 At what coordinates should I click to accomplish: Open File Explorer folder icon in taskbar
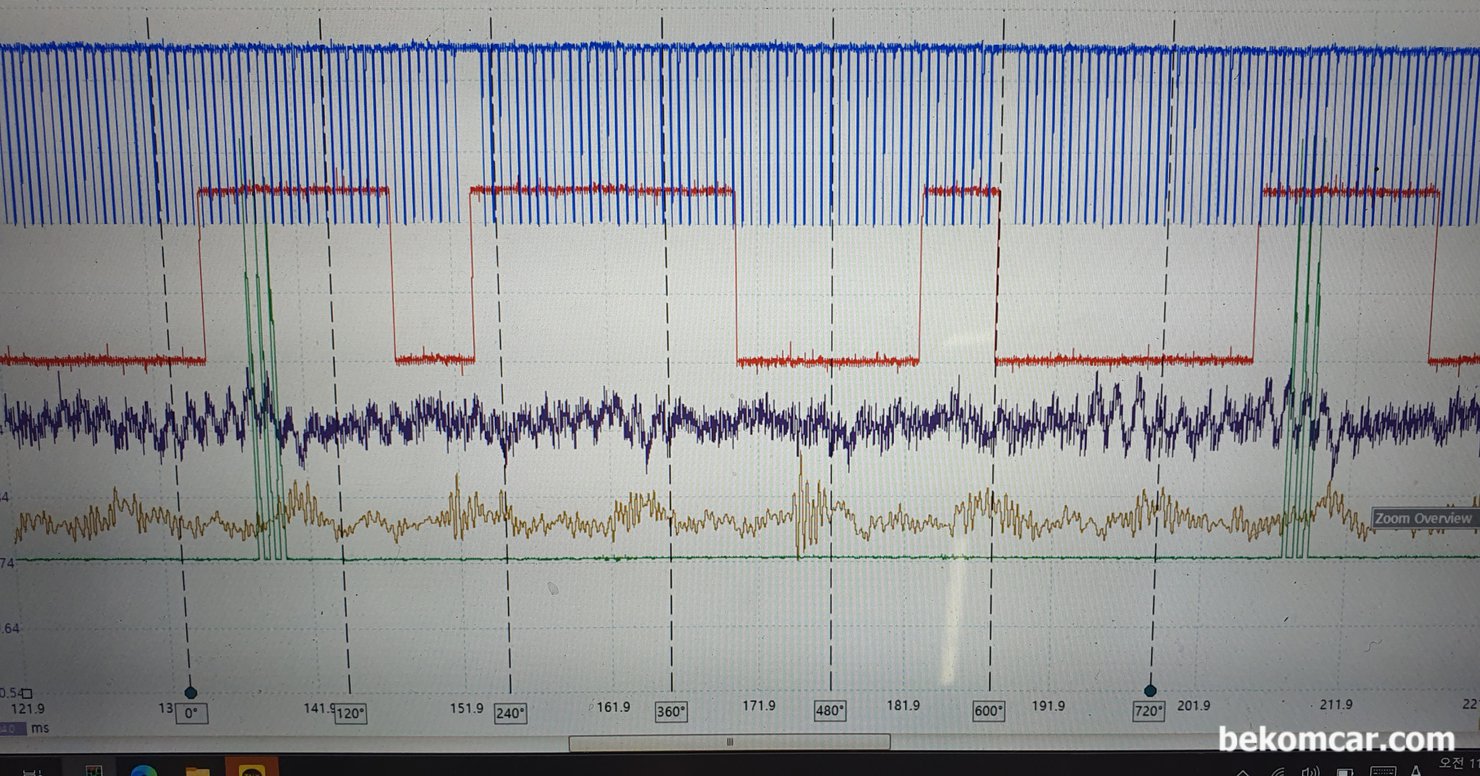pos(197,771)
